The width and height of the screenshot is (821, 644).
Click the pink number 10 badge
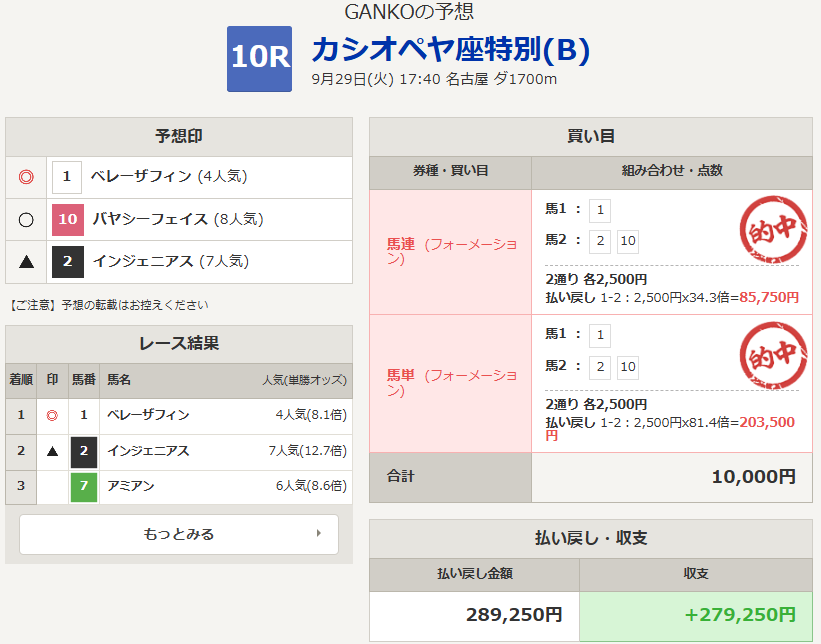pos(68,219)
